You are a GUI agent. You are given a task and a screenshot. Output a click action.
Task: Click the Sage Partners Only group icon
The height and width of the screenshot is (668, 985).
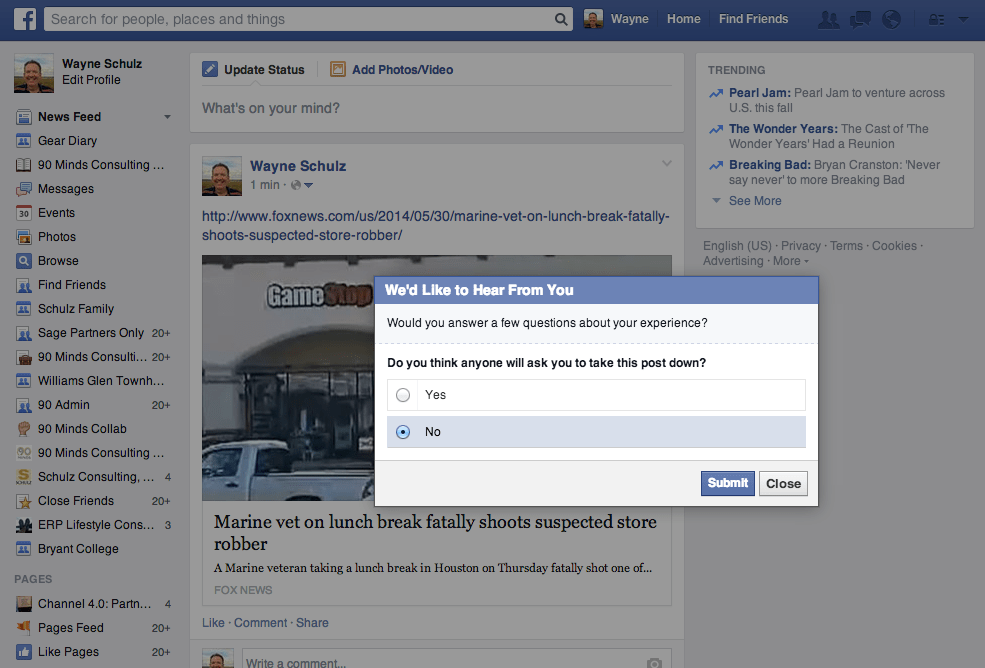click(23, 333)
